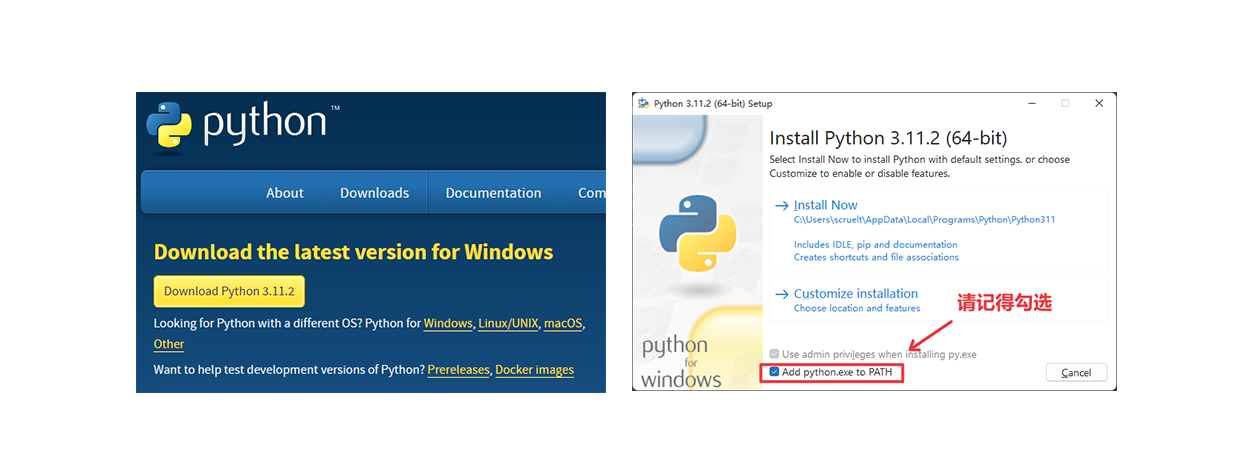Cancel the Python setup
The width and height of the screenshot is (1240, 466).
(1076, 372)
